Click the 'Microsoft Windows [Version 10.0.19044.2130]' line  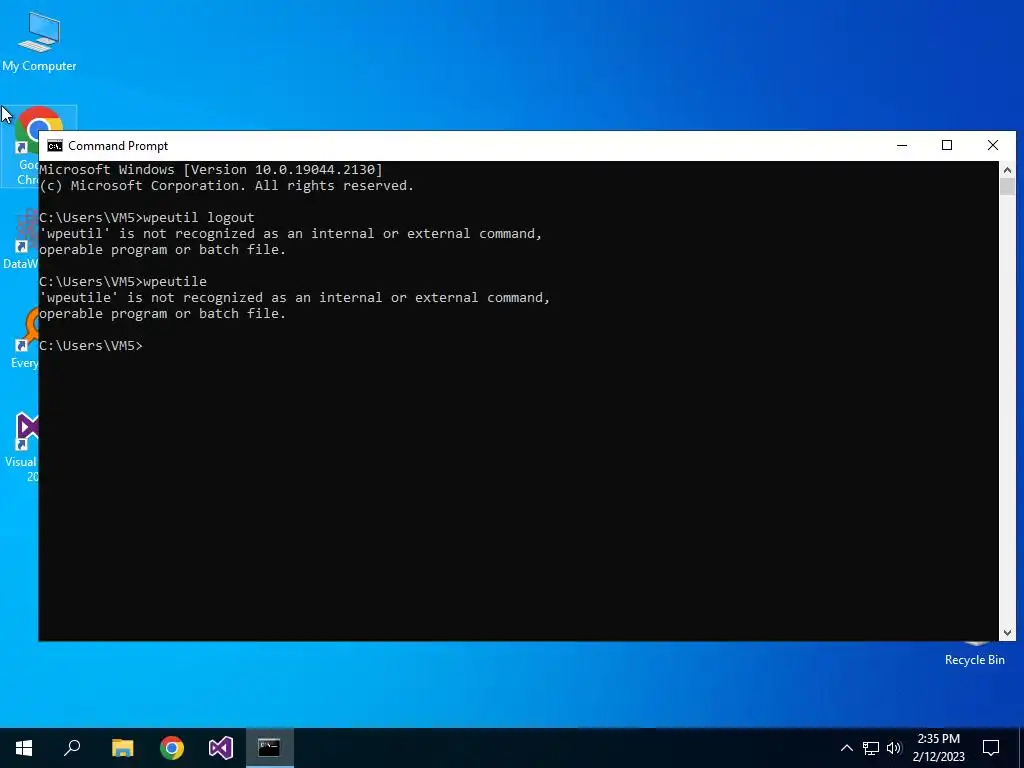[211, 170]
